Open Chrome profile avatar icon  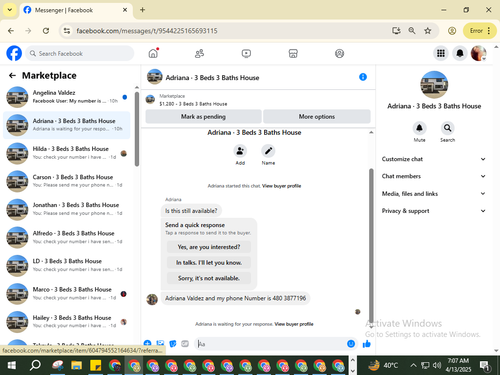pyautogui.click(x=452, y=31)
